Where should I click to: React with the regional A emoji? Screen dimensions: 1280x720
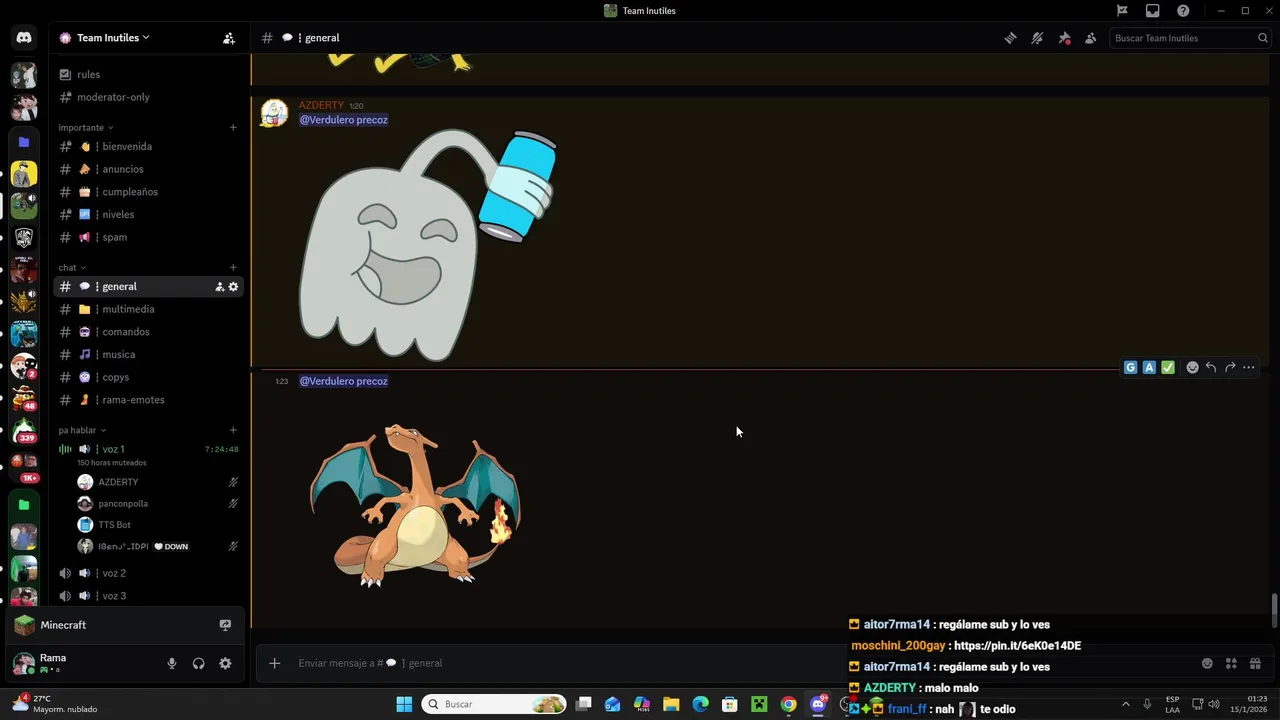pos(1149,368)
